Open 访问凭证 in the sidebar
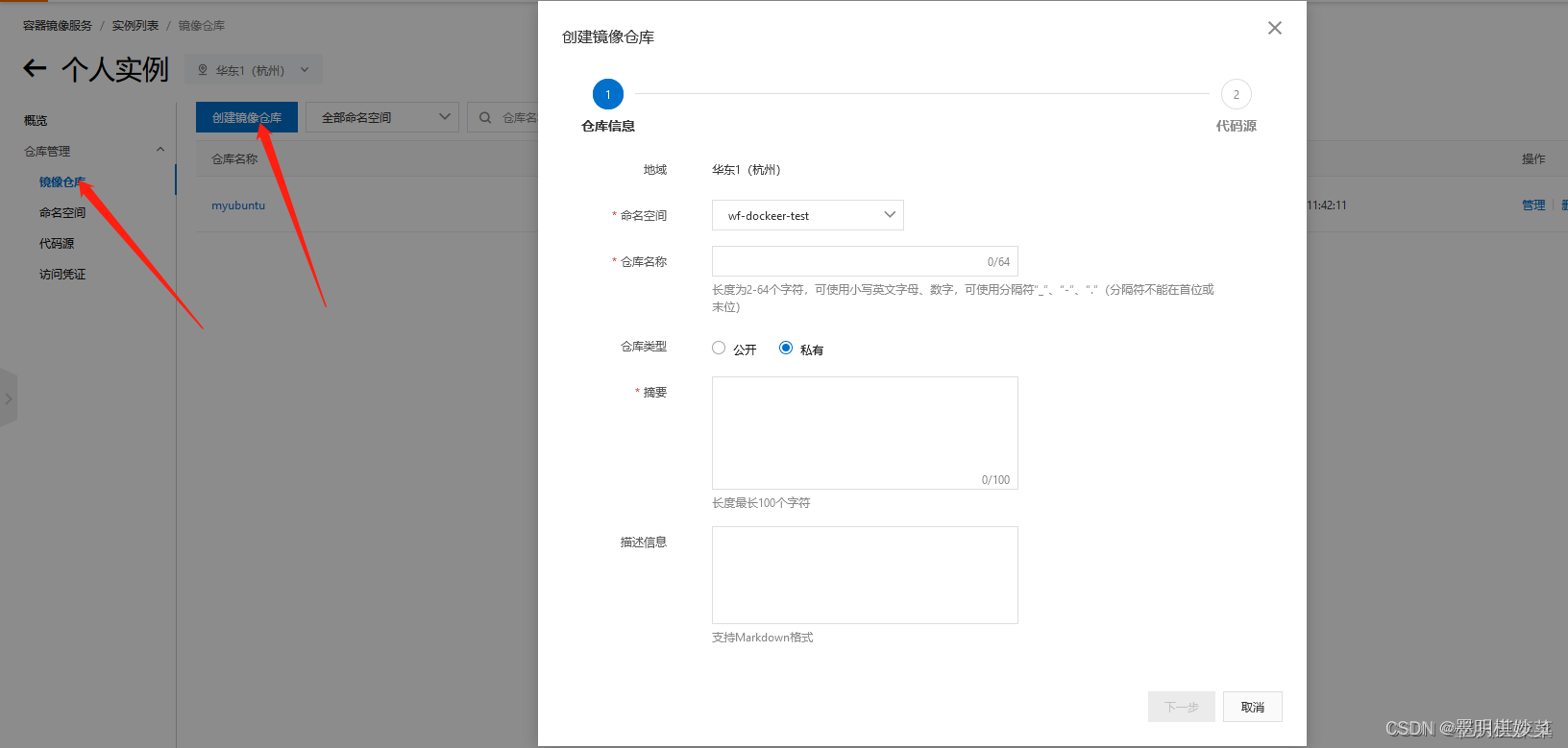The image size is (1568, 748). [x=62, y=274]
